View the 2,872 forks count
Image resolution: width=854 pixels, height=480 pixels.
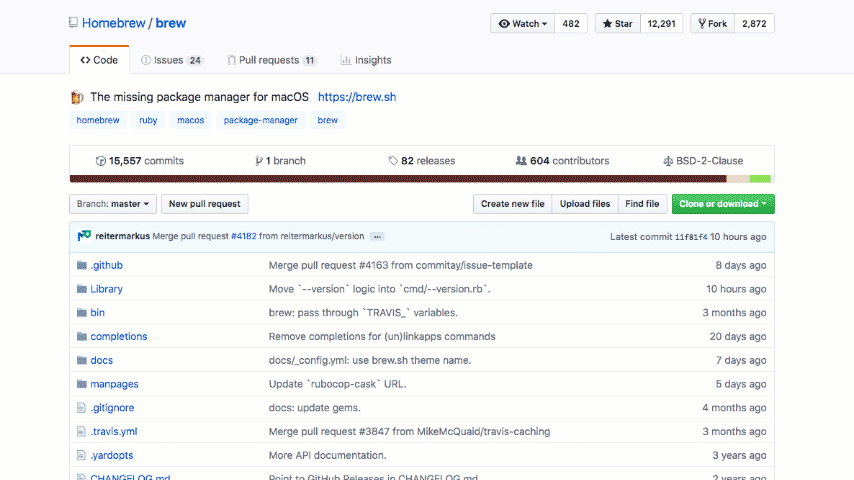pos(754,23)
